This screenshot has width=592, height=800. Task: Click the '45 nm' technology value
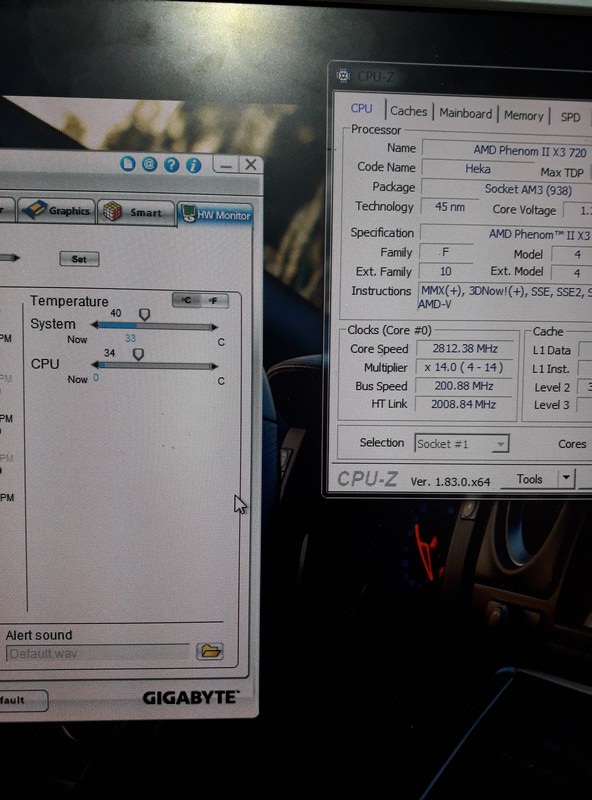450,207
